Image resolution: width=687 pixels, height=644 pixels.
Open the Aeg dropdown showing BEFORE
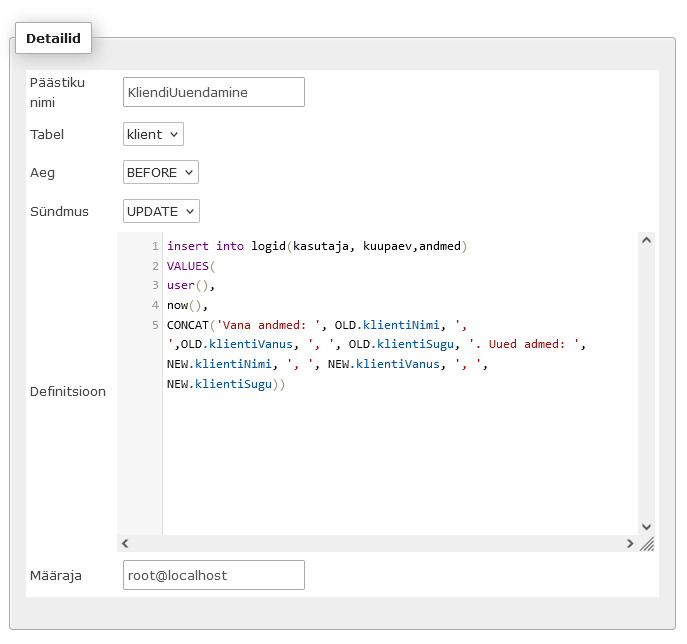(x=160, y=172)
